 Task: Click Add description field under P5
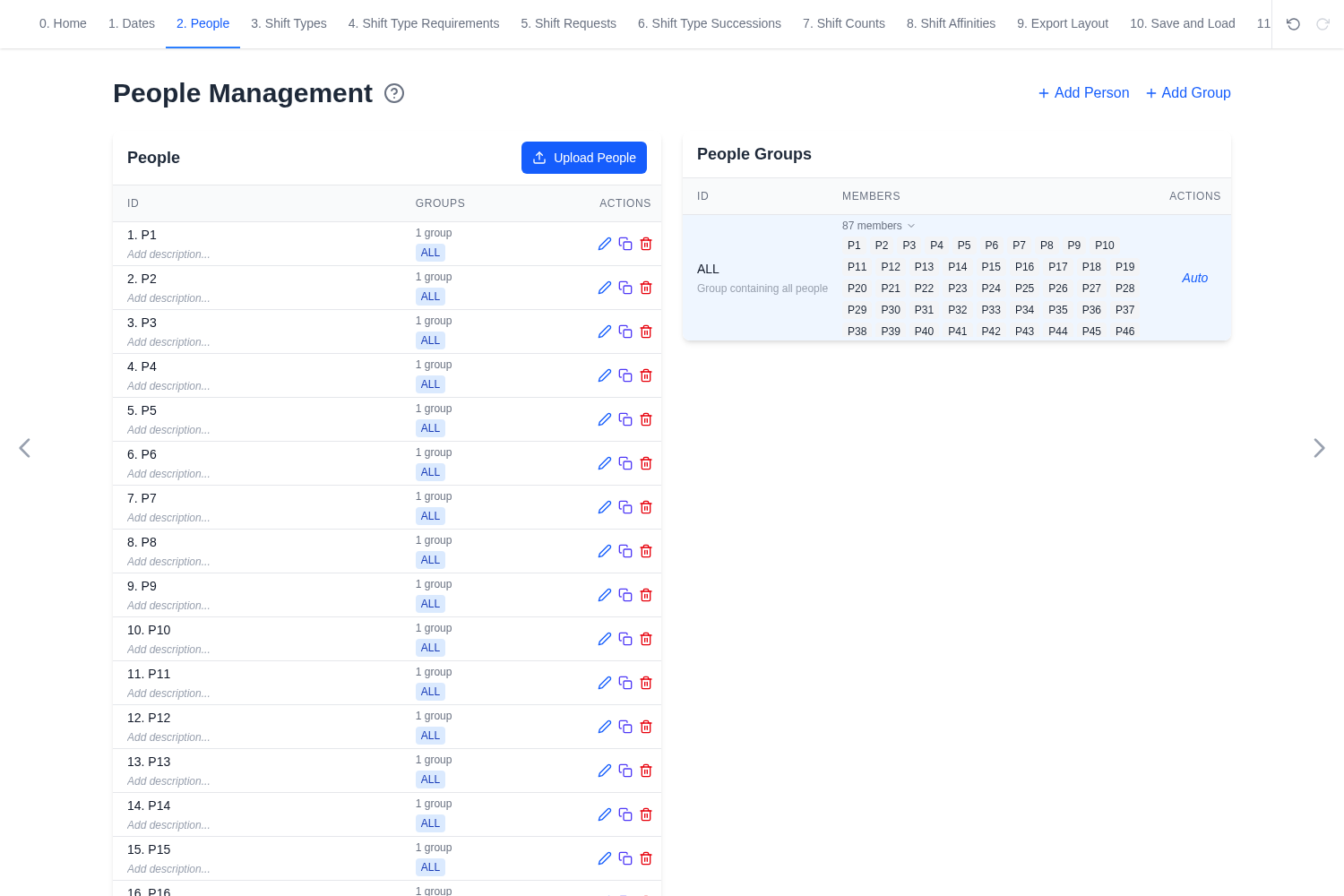pos(168,430)
